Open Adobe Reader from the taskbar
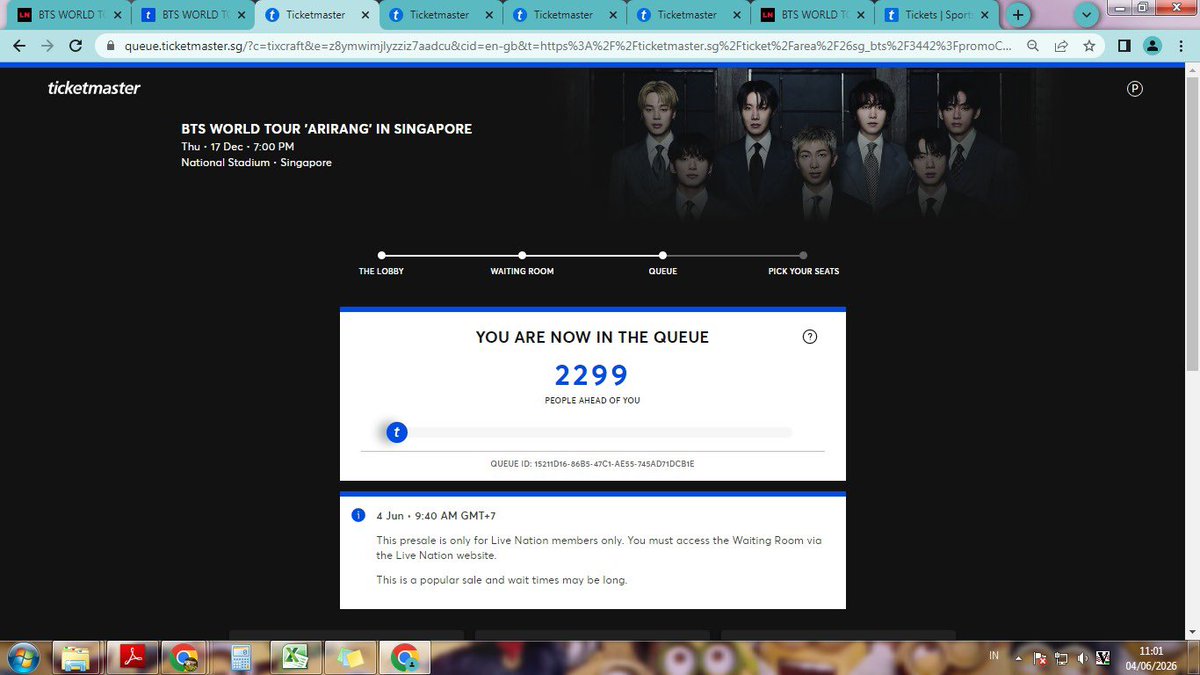 point(133,657)
